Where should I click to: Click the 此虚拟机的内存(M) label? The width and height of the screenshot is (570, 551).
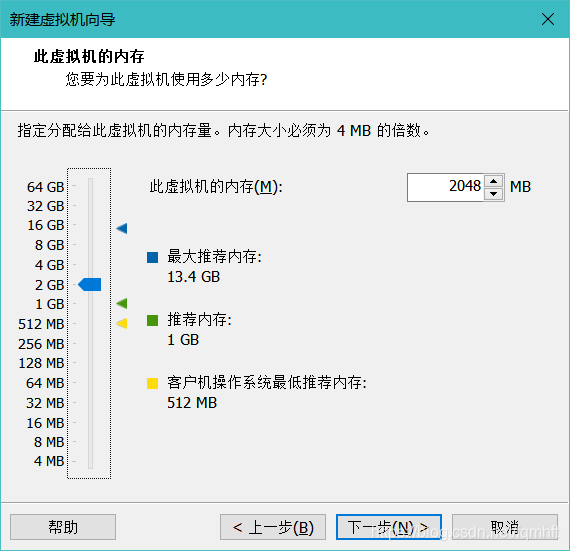tap(216, 187)
